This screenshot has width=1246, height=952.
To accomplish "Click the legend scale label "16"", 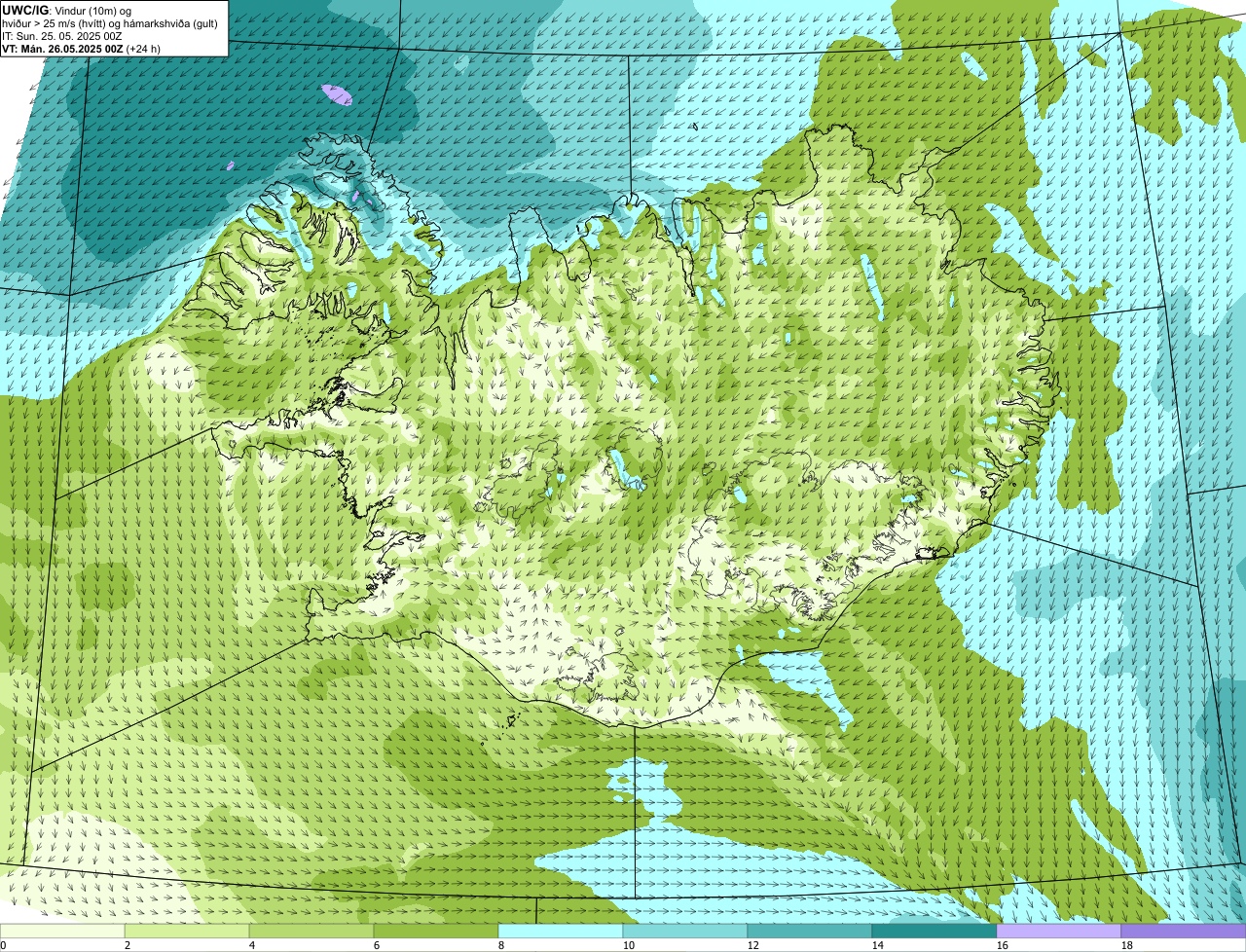I will pyautogui.click(x=1002, y=945).
